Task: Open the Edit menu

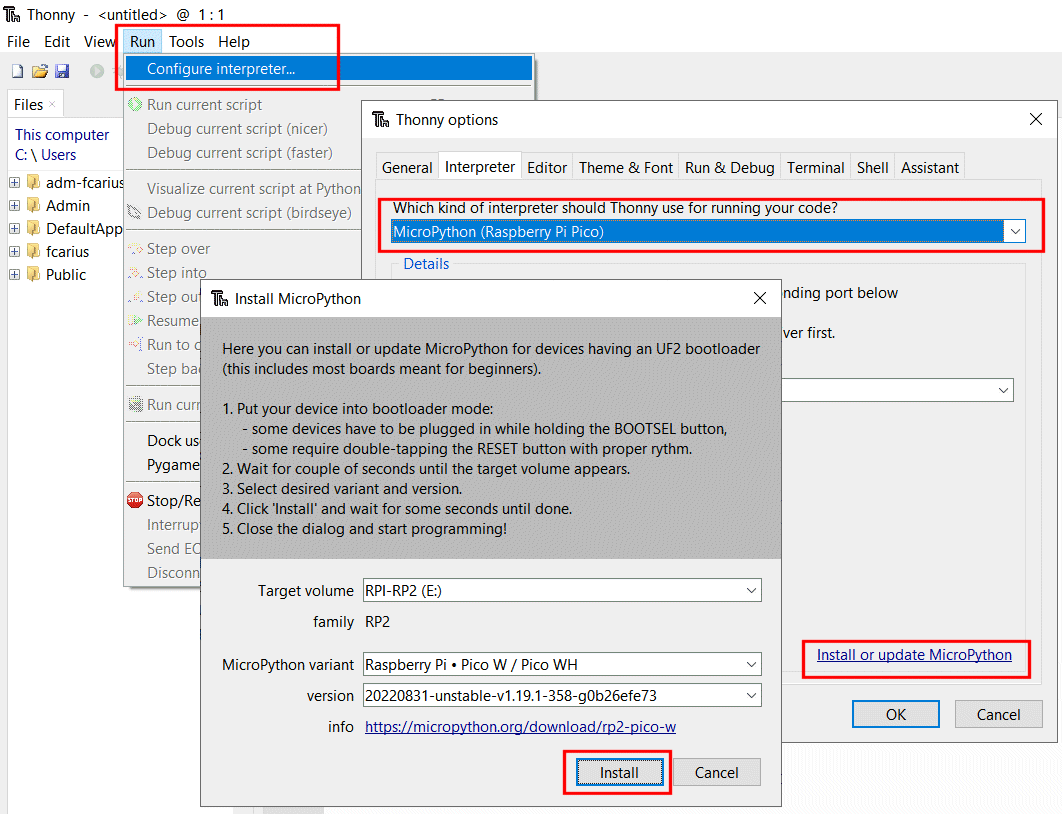Action: pos(57,42)
